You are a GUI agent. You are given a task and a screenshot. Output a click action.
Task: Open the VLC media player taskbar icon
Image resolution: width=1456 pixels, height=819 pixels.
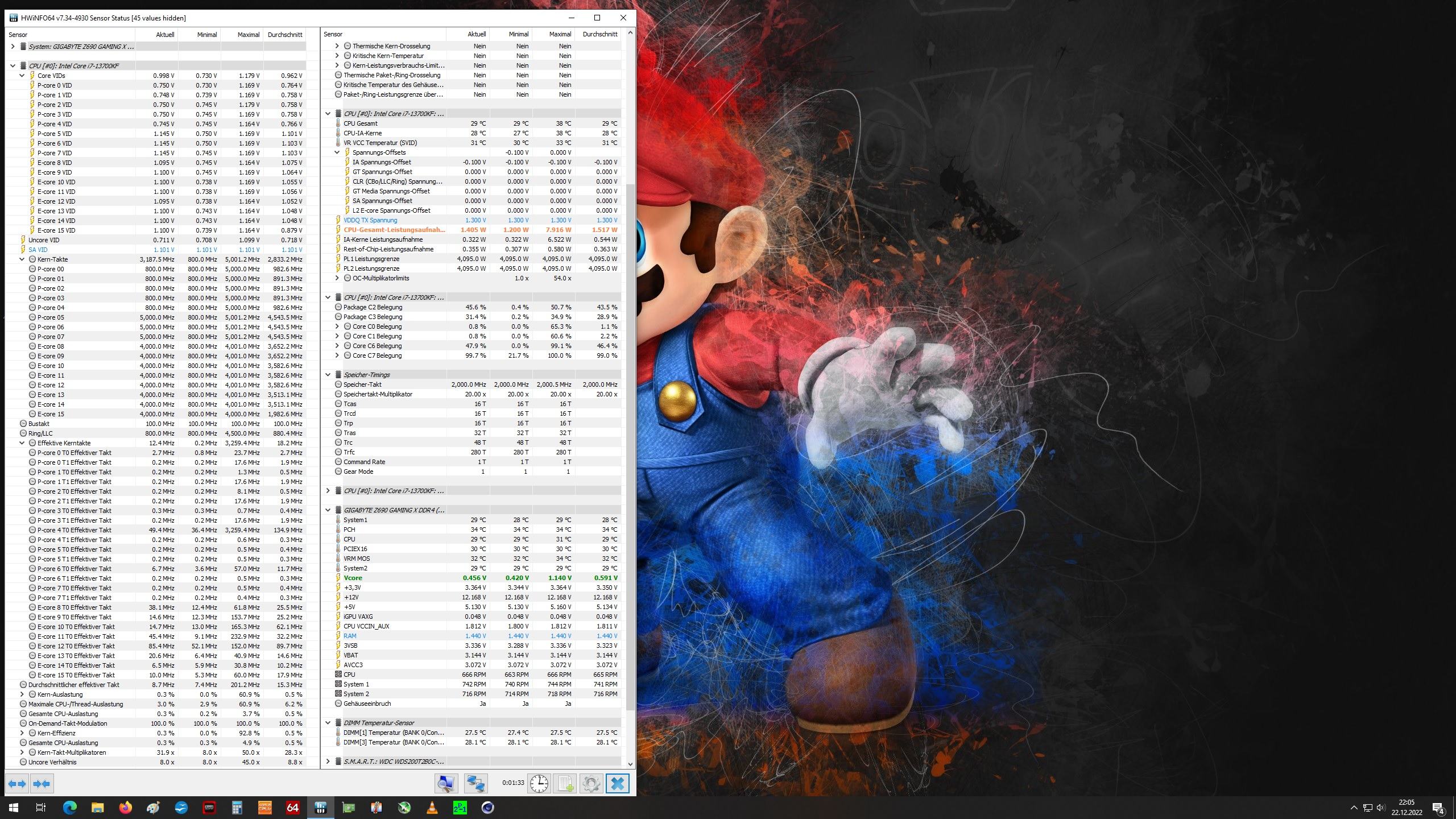[432, 808]
